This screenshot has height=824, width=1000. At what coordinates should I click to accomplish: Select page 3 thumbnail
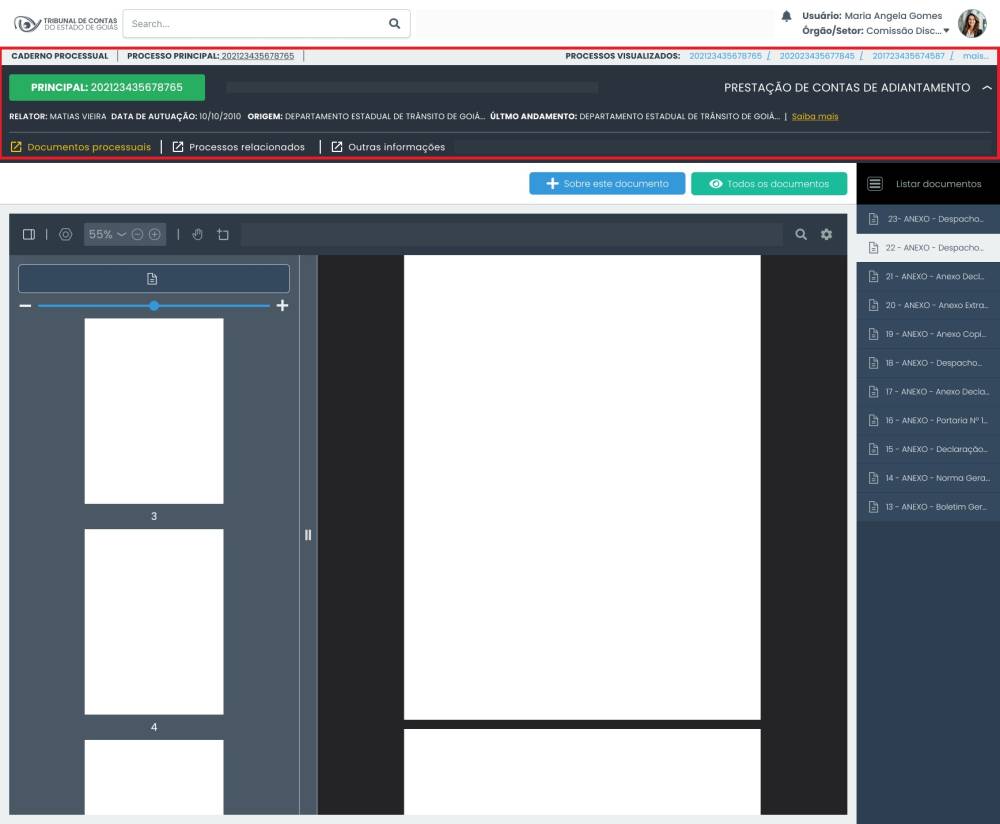tap(154, 411)
